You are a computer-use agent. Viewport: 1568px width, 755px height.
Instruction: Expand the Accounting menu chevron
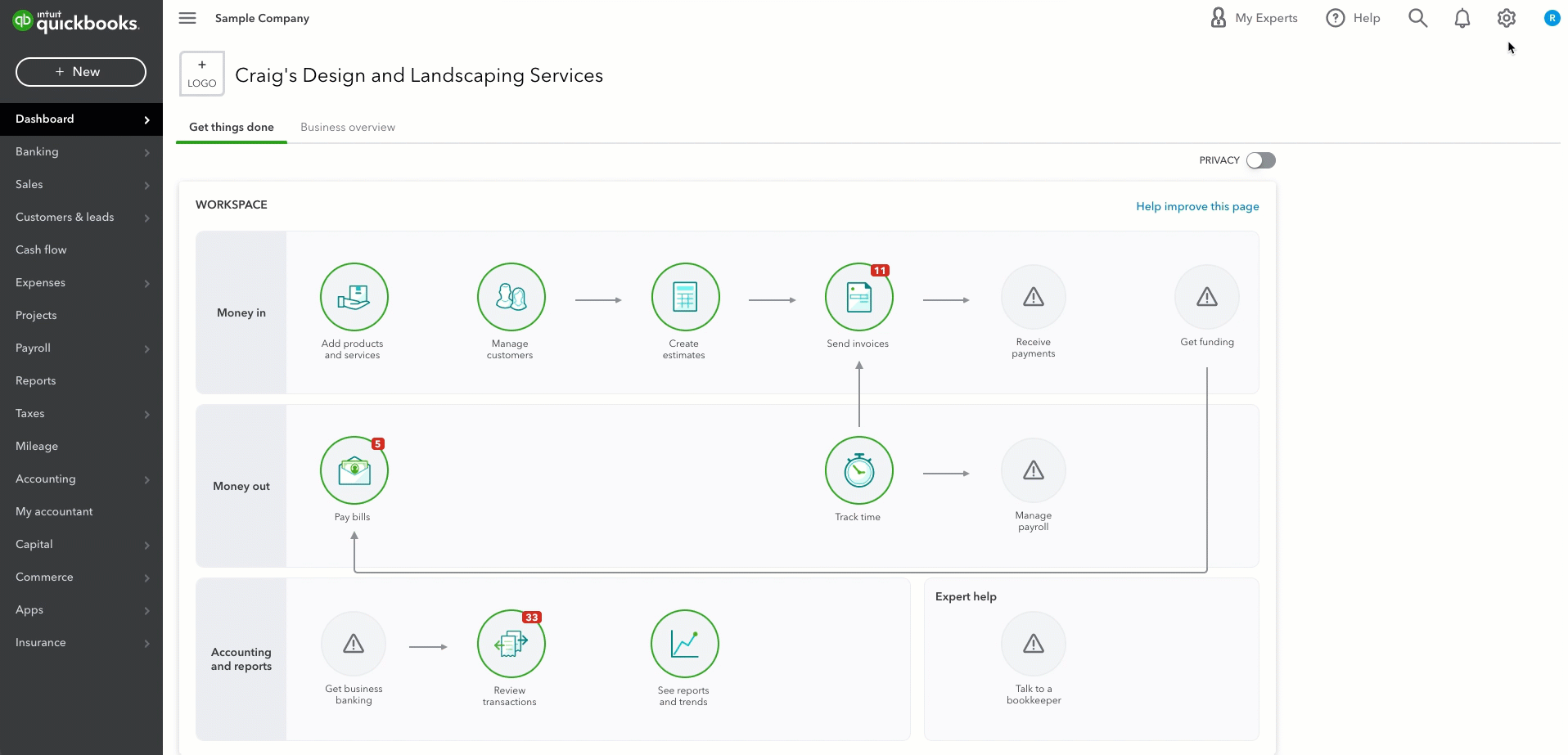click(147, 479)
